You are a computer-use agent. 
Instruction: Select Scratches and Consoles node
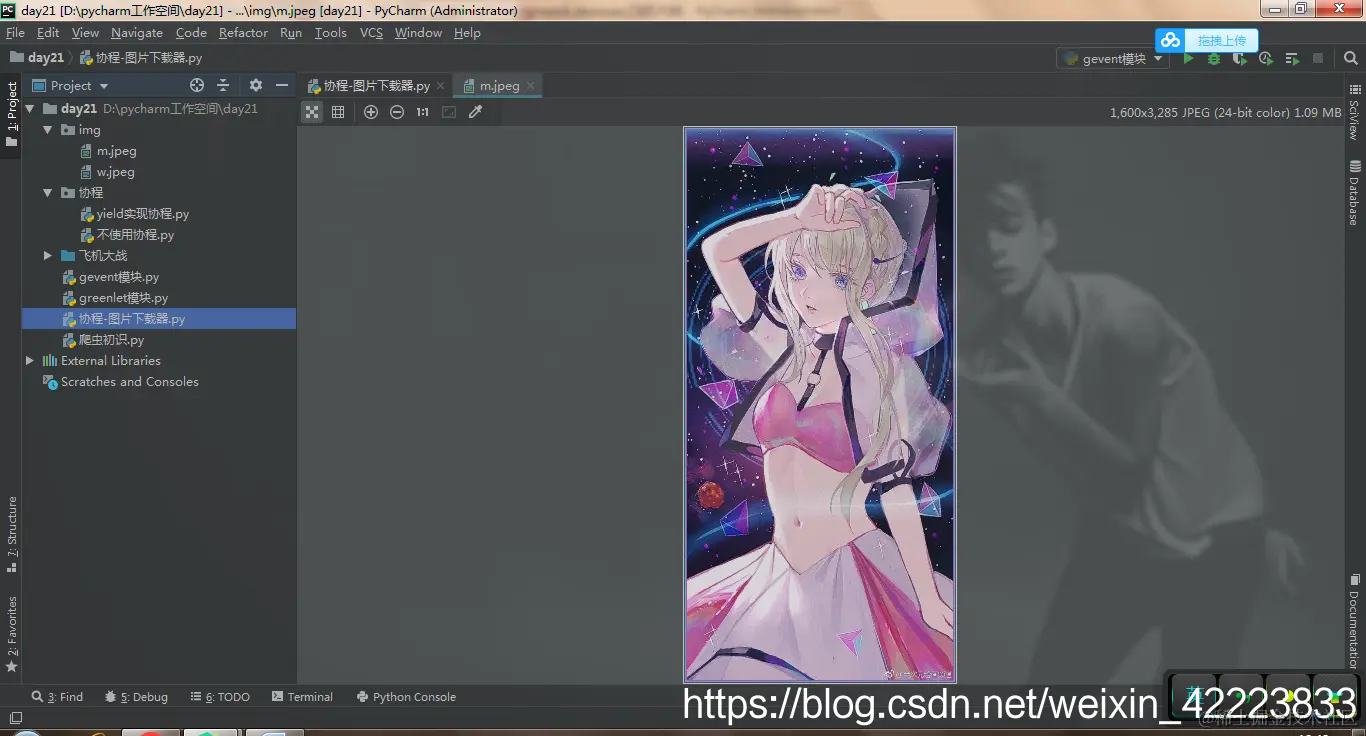pyautogui.click(x=129, y=382)
